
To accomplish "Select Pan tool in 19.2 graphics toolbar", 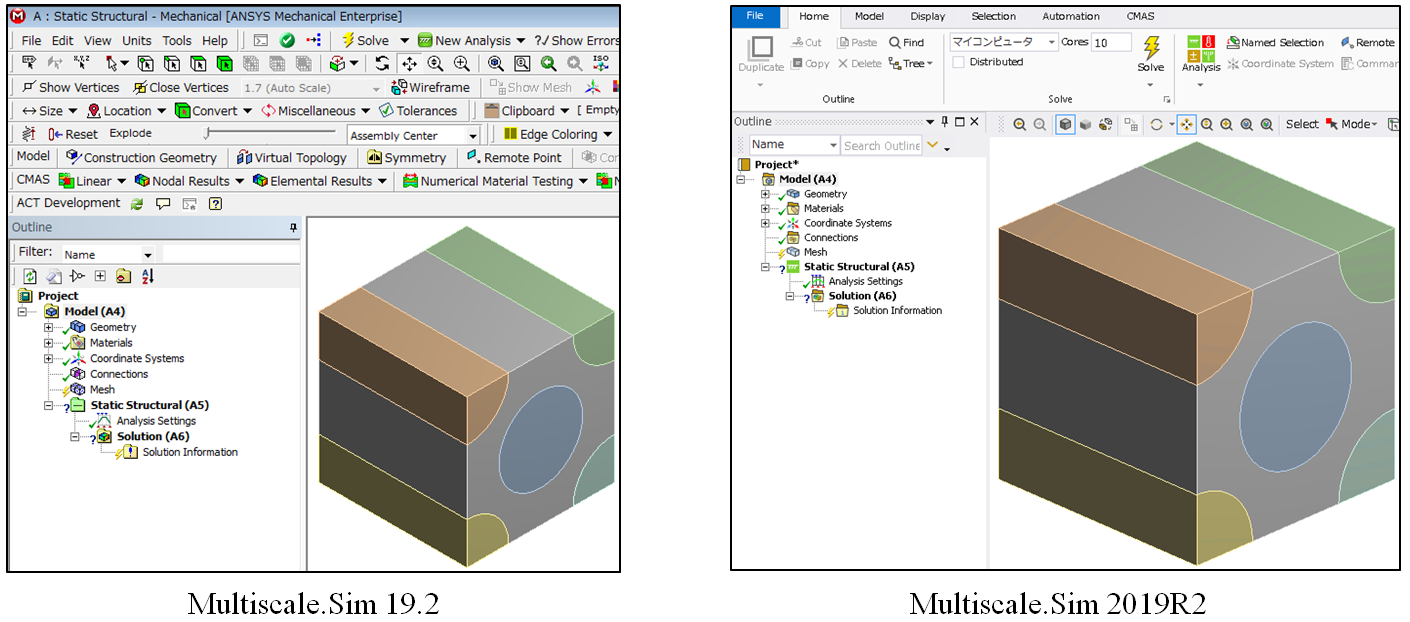I will pyautogui.click(x=409, y=63).
